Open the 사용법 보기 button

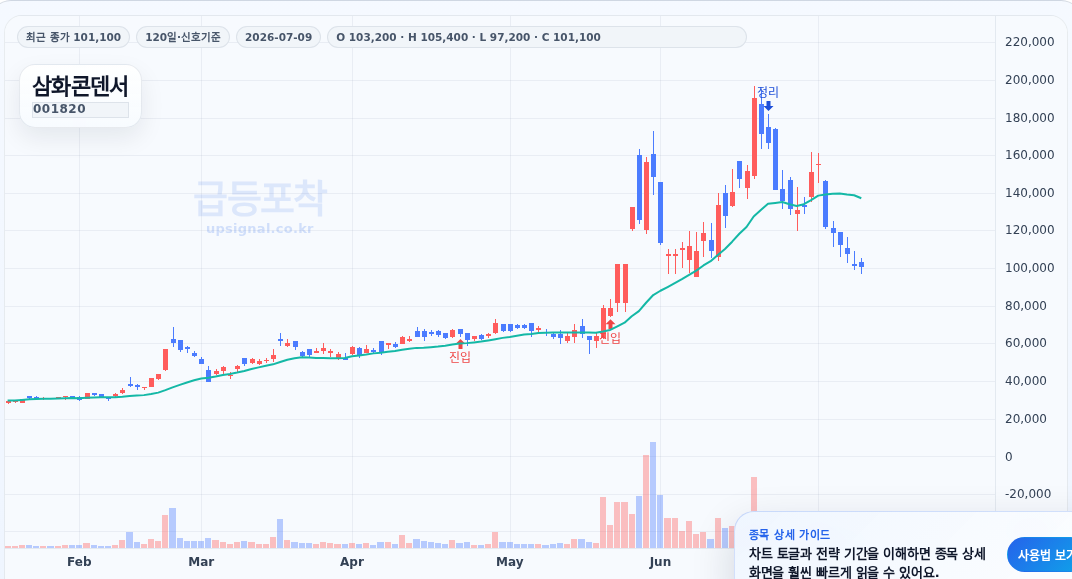[x=1041, y=555]
